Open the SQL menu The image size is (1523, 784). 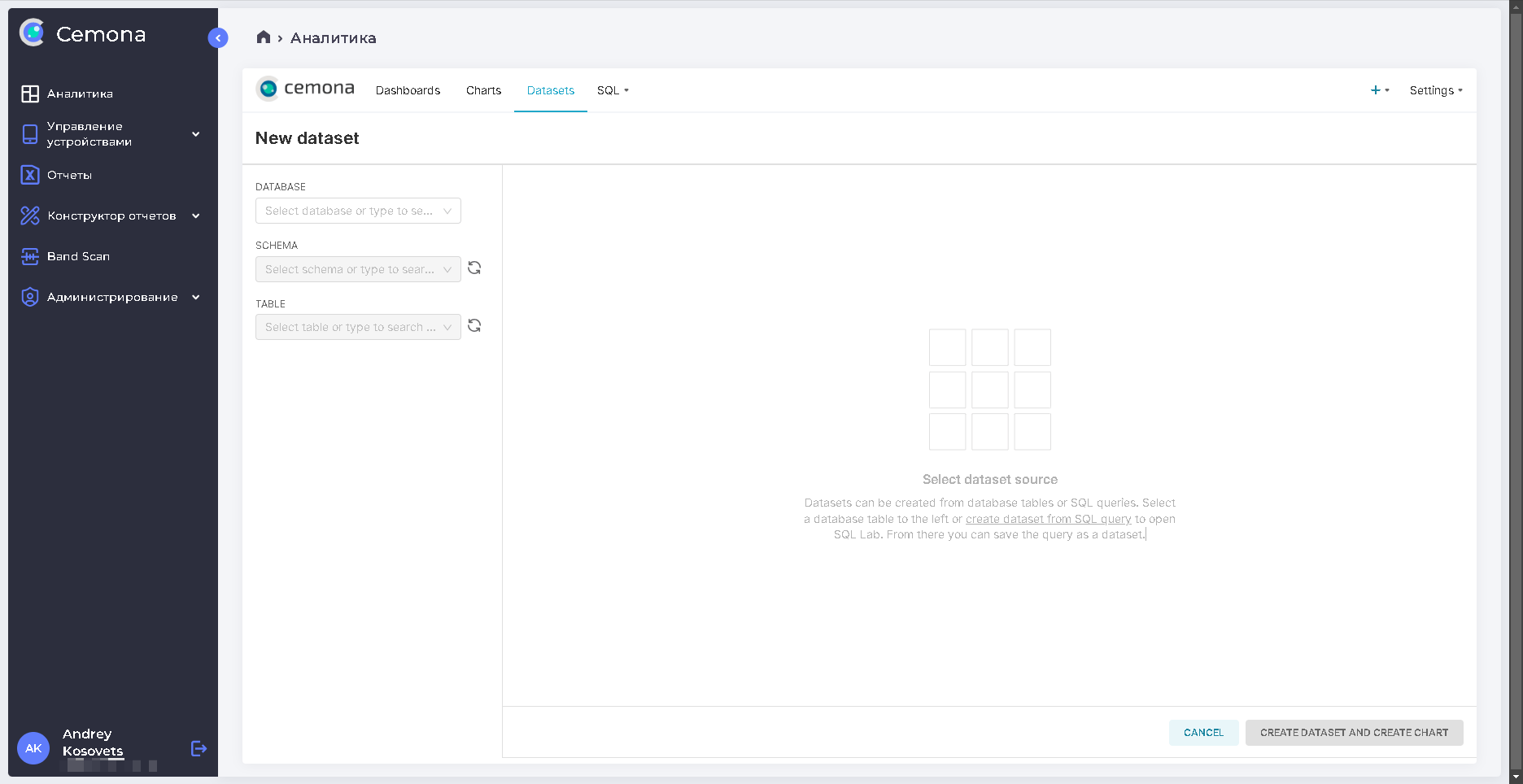pos(613,90)
